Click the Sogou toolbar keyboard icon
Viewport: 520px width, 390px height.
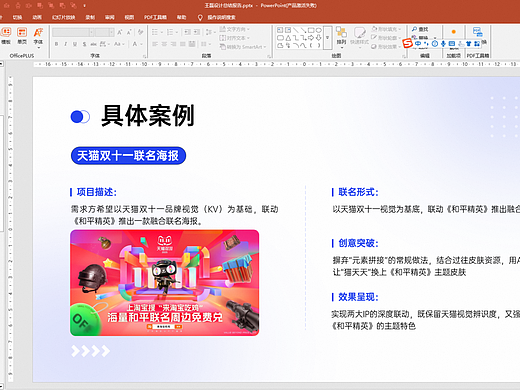[452, 44]
